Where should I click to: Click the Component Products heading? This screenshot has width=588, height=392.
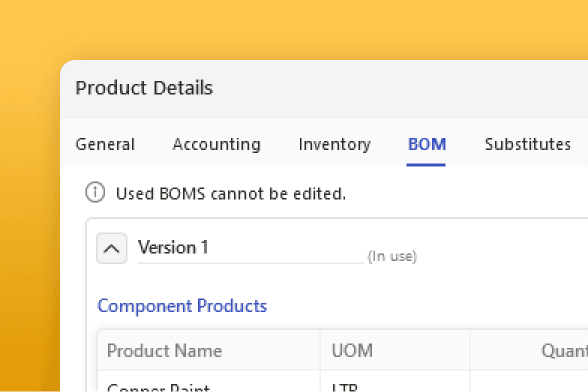point(182,306)
